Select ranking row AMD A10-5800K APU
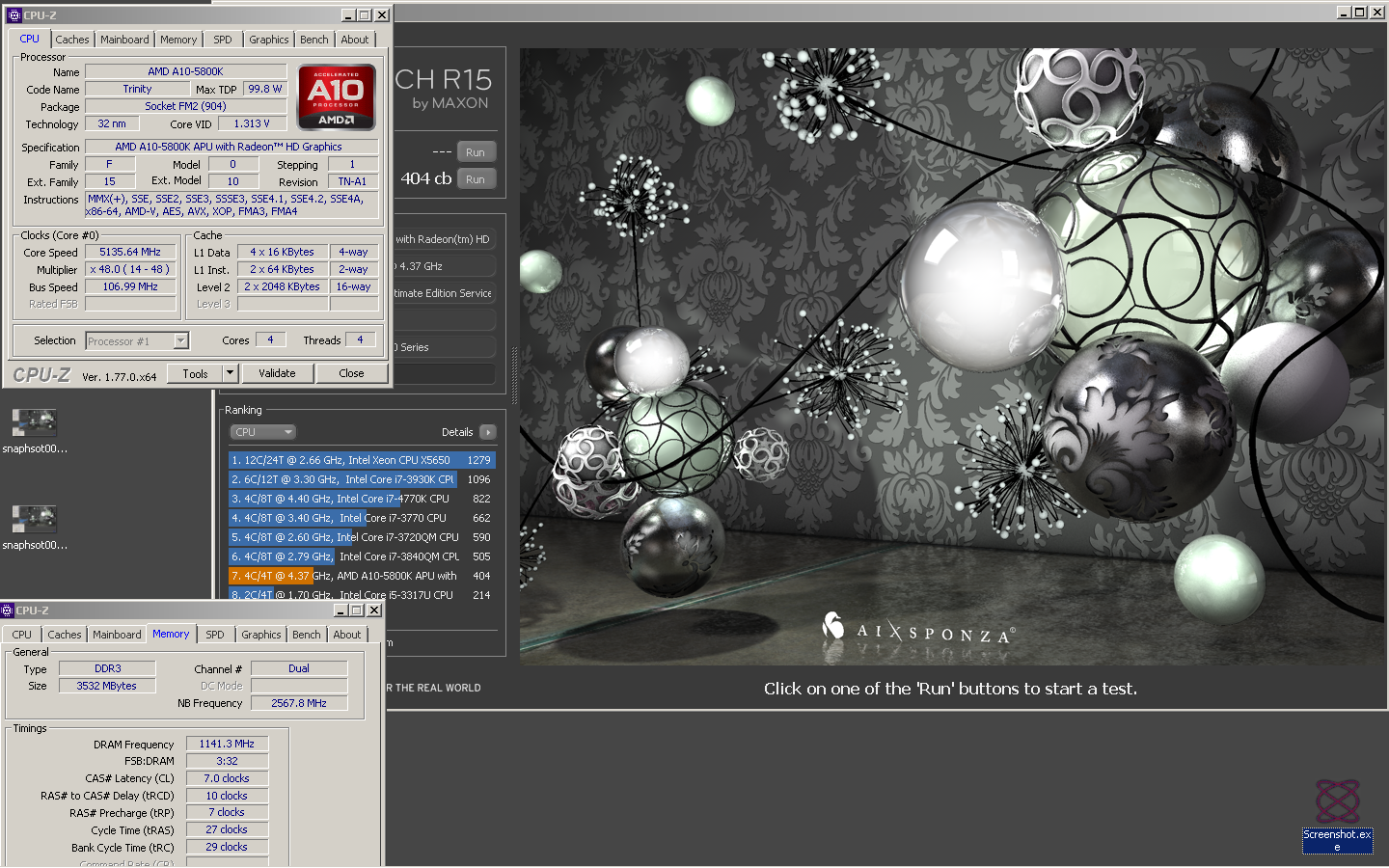The width and height of the screenshot is (1389, 868). click(x=362, y=576)
